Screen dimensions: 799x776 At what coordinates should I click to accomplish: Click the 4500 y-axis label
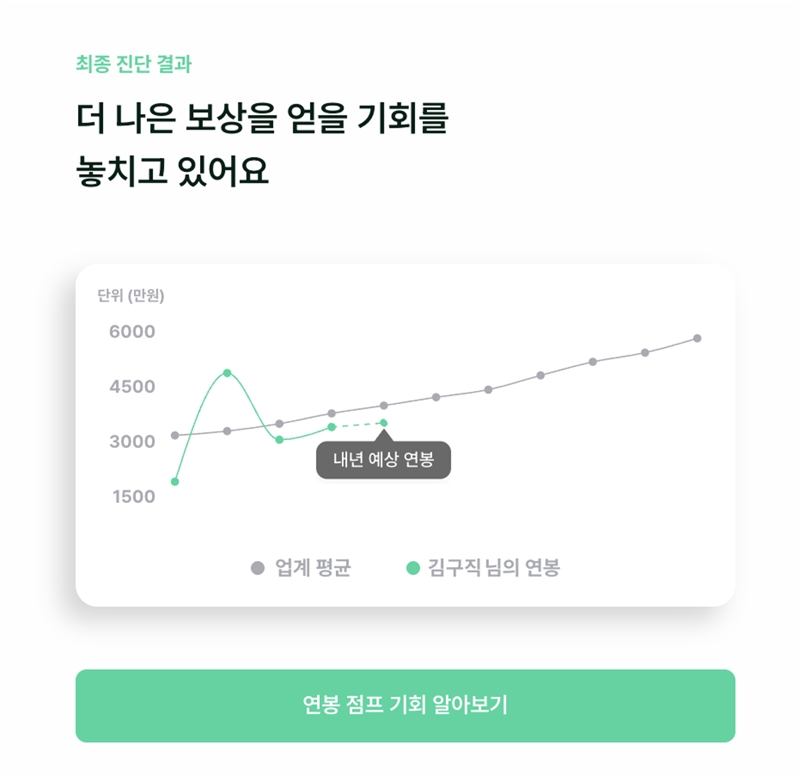[x=132, y=387]
